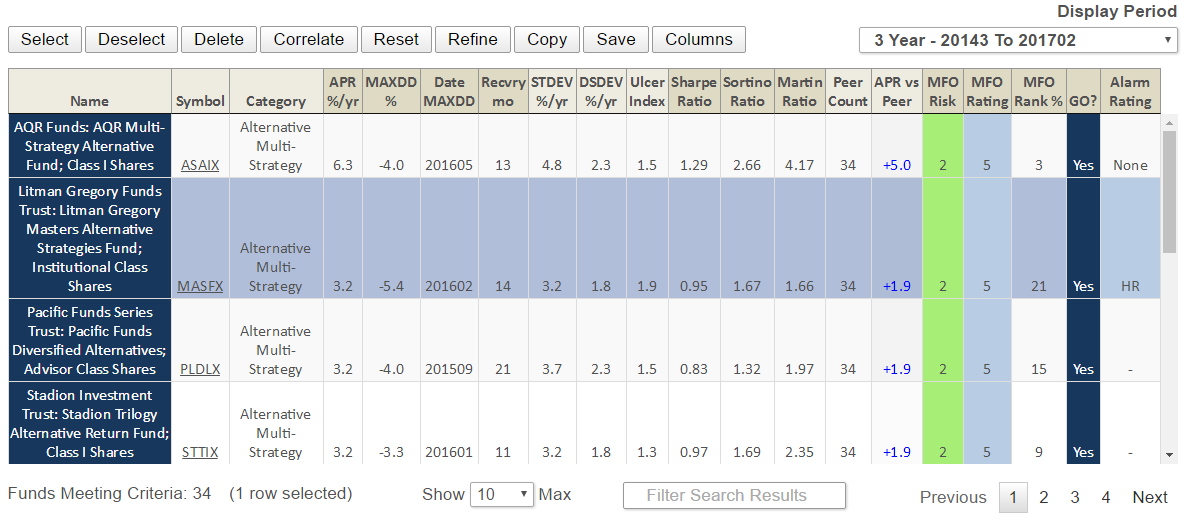Click the table scrollbar down arrow
The width and height of the screenshot is (1186, 520).
click(1169, 455)
